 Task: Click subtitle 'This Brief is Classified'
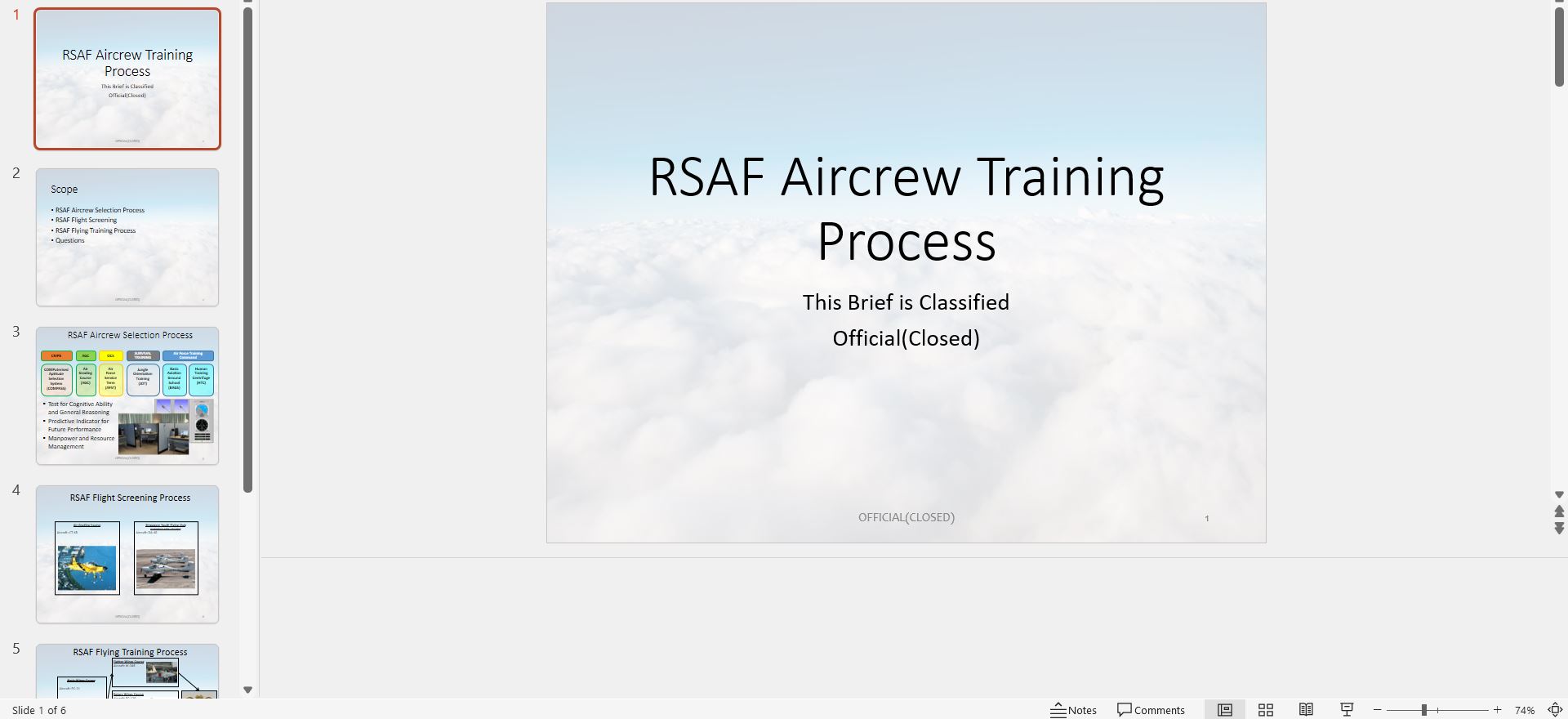tap(906, 302)
